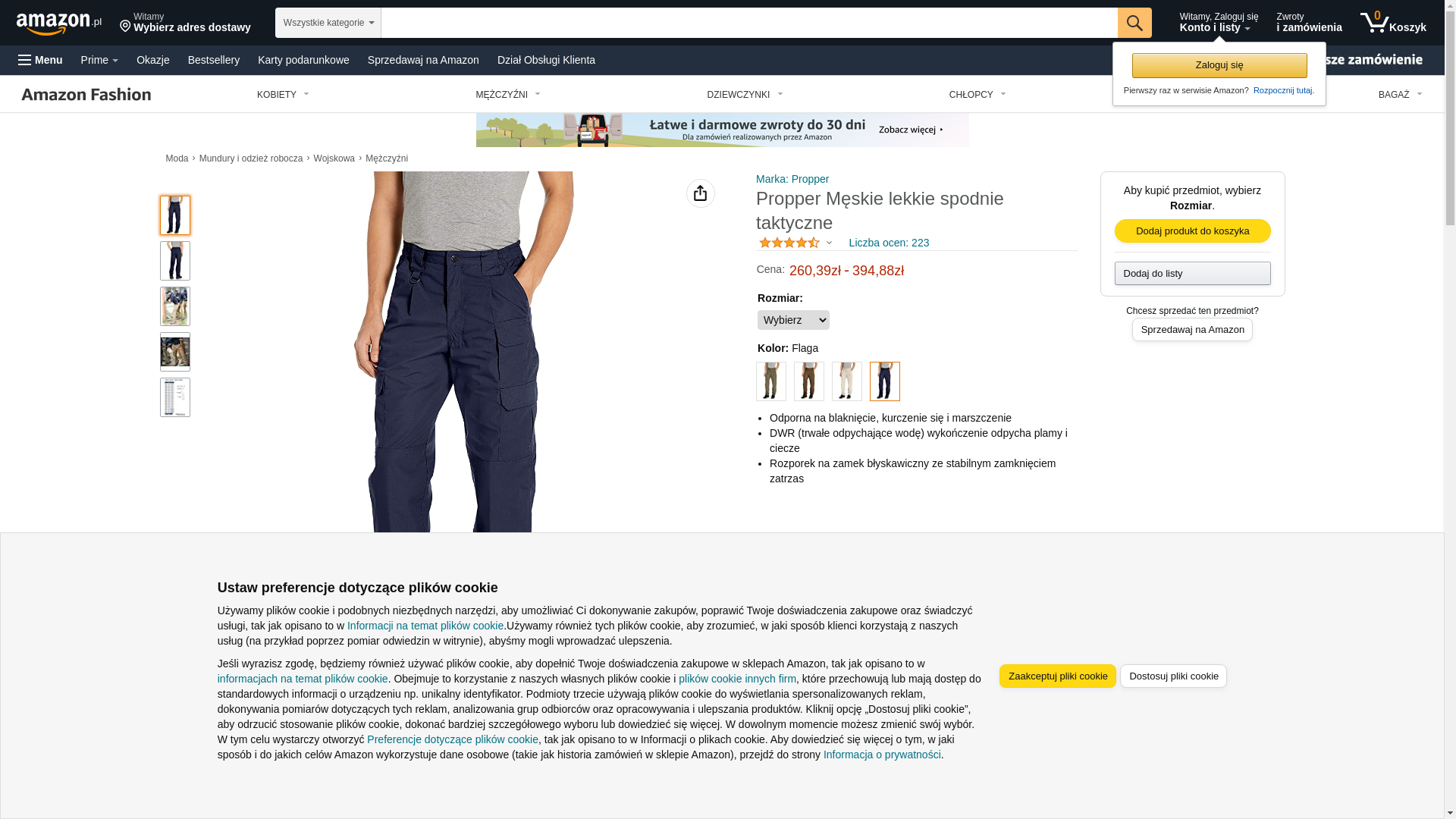Click the search magnifier button
Viewport: 1456px width, 819px height.
point(1134,23)
